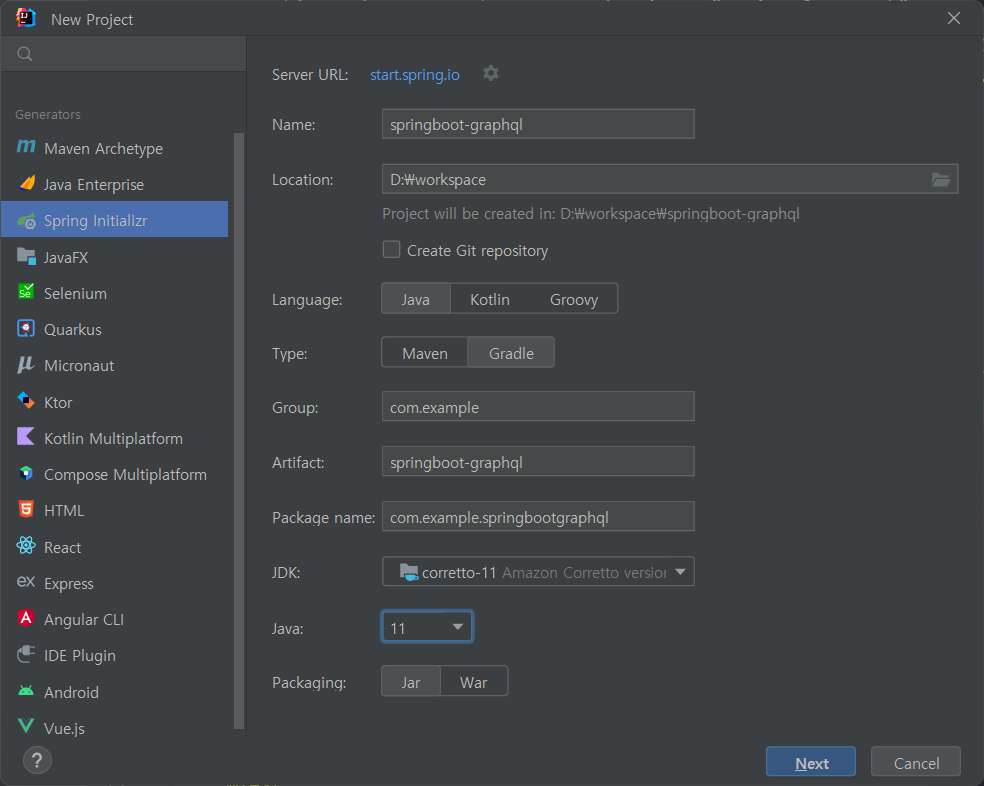Click the generators list scrollbar
This screenshot has height=786, width=984.
(x=238, y=431)
